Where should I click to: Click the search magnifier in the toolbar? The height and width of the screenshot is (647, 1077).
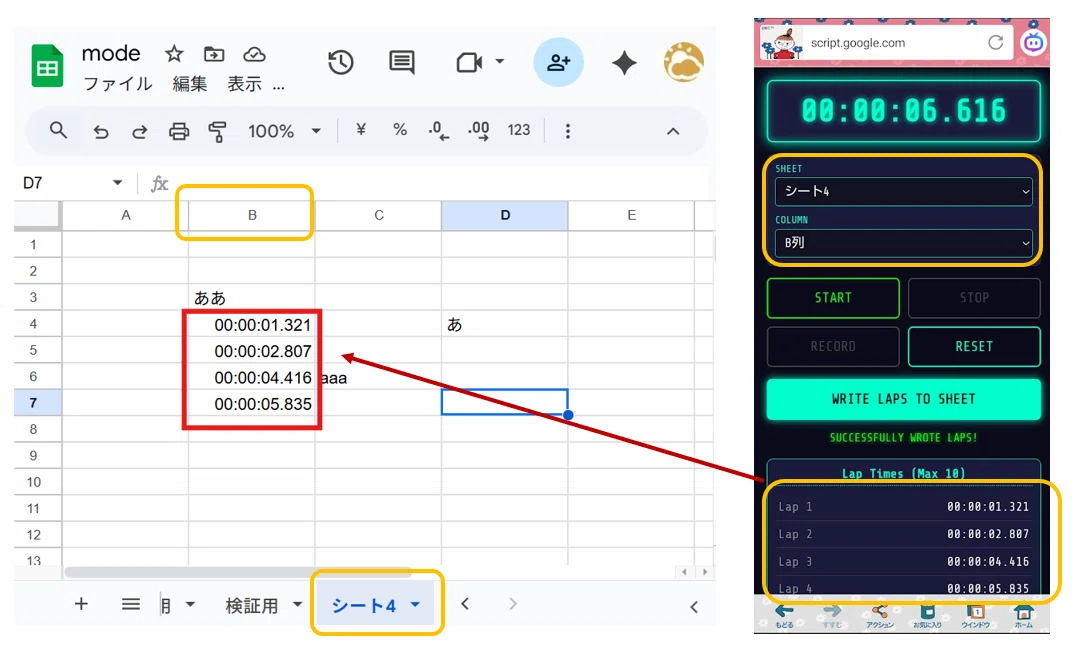tap(58, 130)
